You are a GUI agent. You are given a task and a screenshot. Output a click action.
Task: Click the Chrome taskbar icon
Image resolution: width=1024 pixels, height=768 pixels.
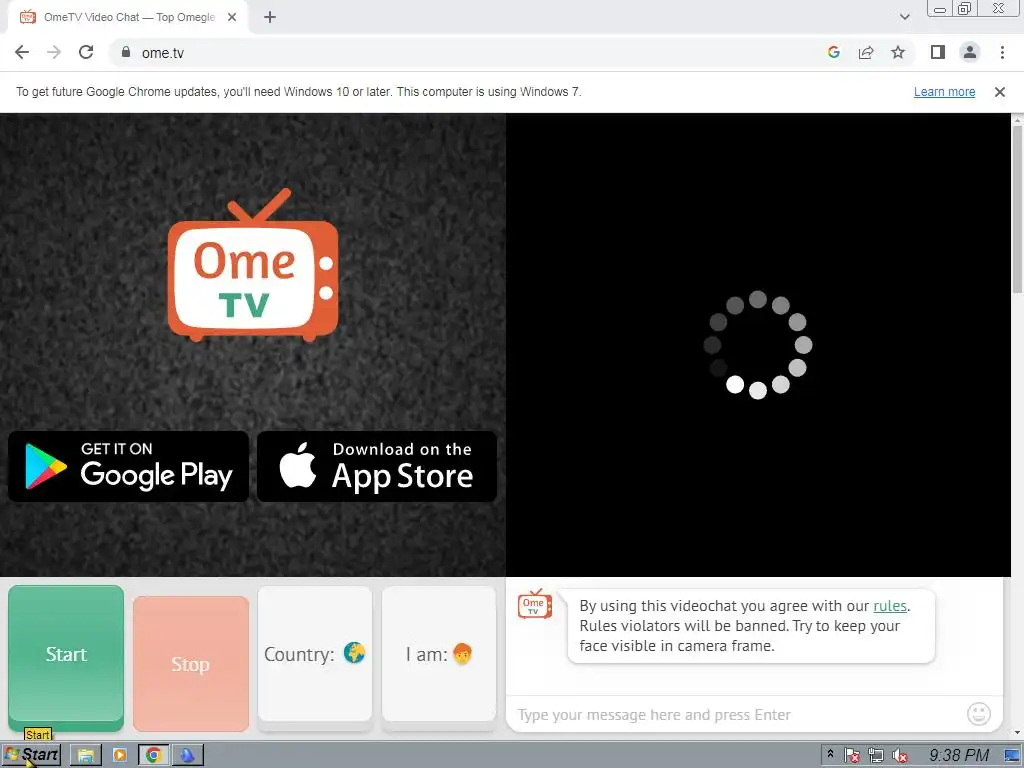coord(153,756)
